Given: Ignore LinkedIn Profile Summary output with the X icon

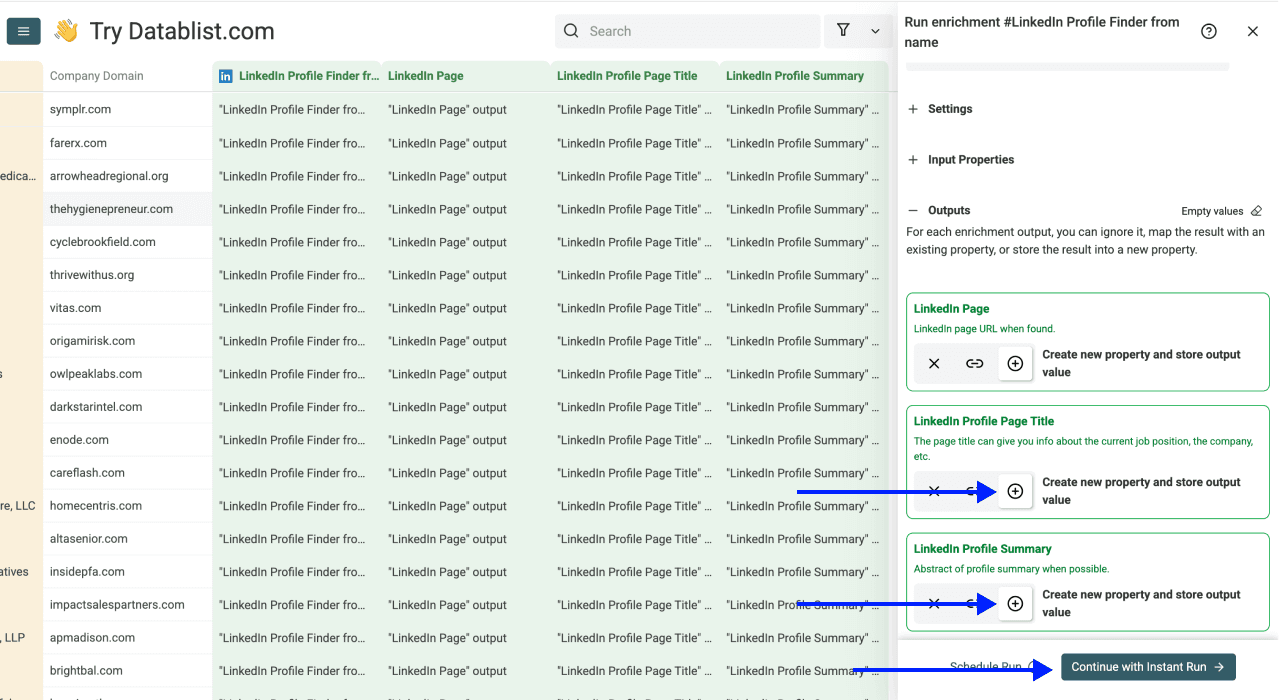Looking at the screenshot, I should (933, 603).
